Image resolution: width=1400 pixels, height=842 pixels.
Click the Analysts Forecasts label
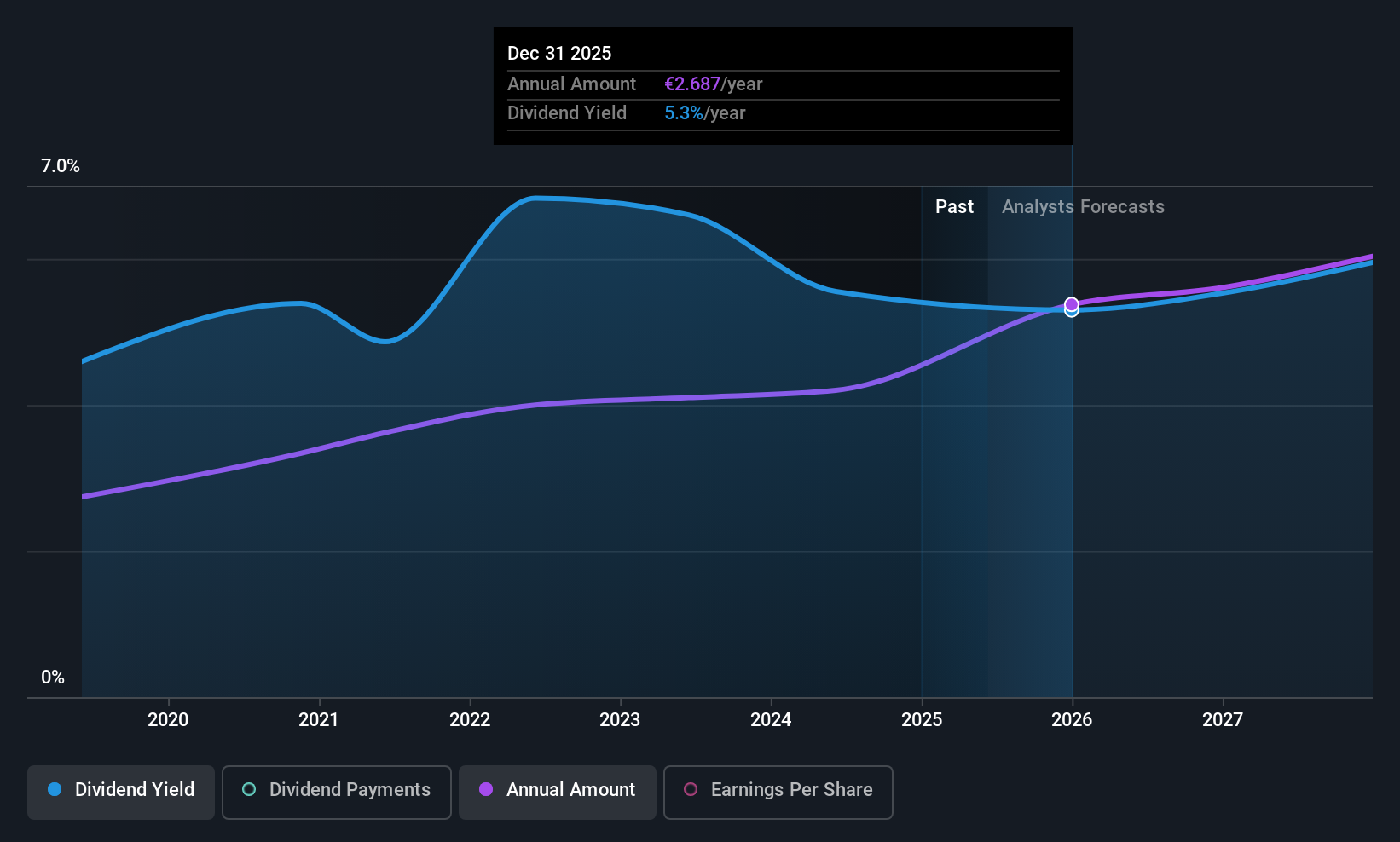click(x=1083, y=206)
